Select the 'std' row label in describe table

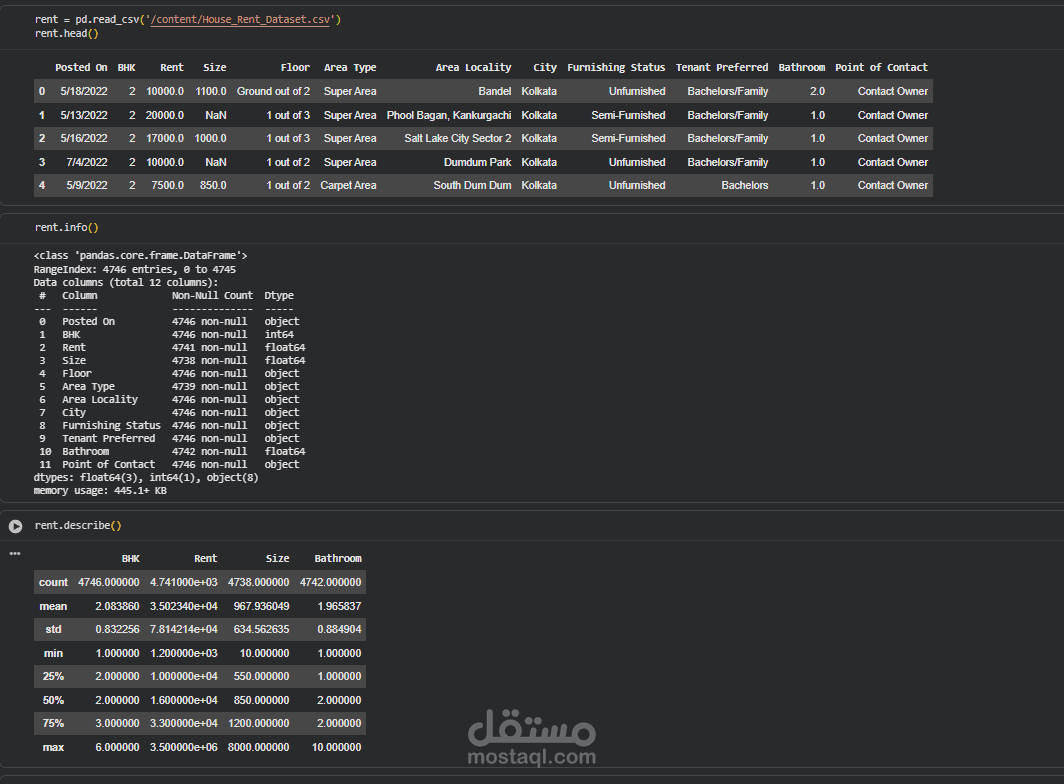click(x=54, y=629)
